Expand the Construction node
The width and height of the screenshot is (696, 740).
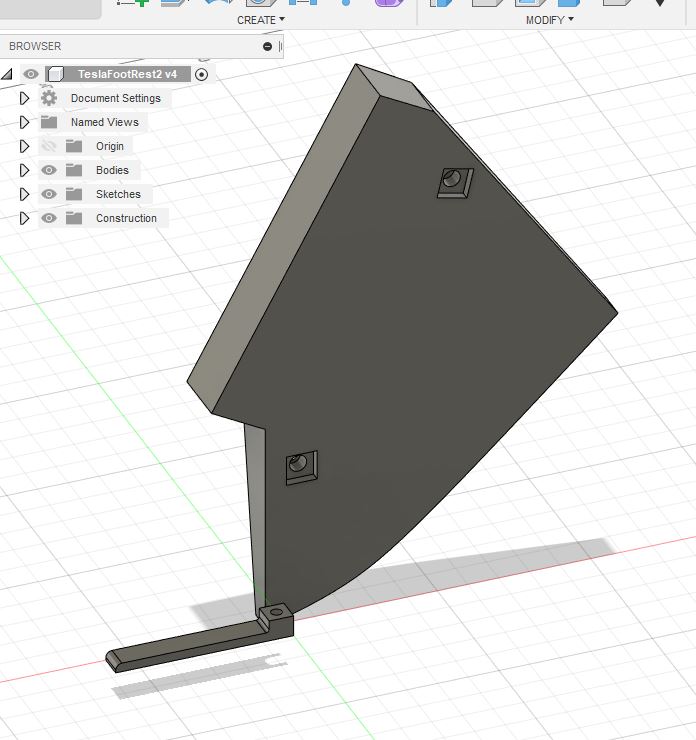pos(24,218)
